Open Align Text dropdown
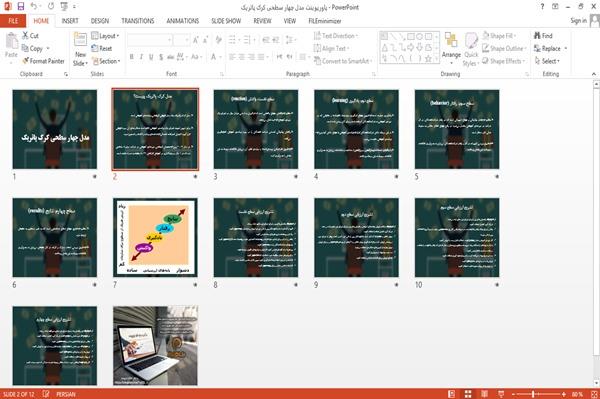600x399 pixels. (331, 48)
